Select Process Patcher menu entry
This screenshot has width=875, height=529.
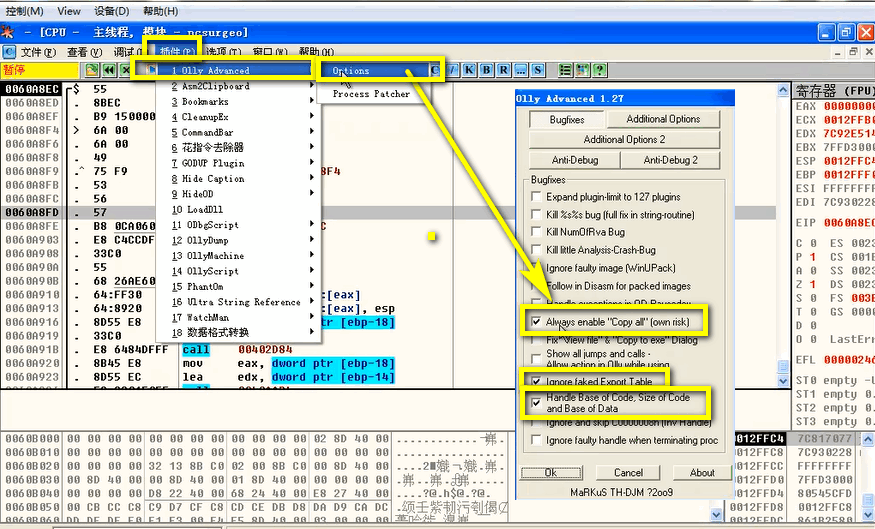click(371, 94)
